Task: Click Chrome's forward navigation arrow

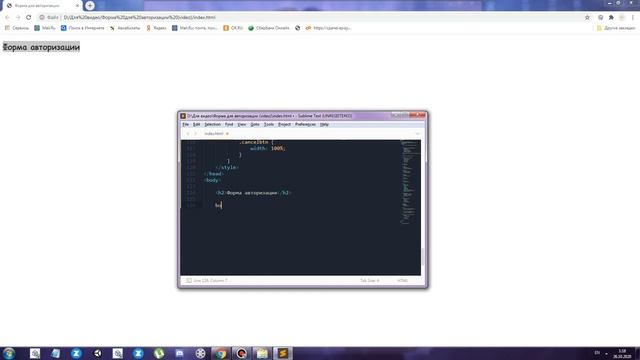Action: [18, 18]
